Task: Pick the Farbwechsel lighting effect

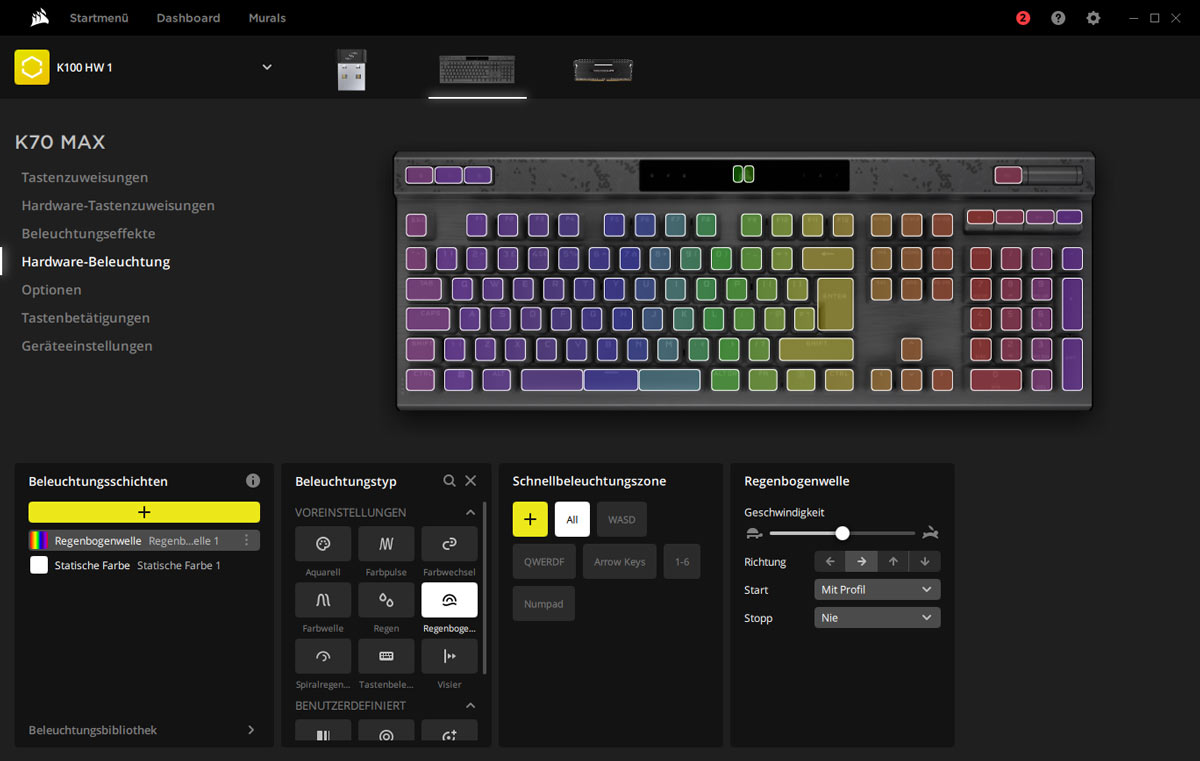Action: pyautogui.click(x=449, y=544)
